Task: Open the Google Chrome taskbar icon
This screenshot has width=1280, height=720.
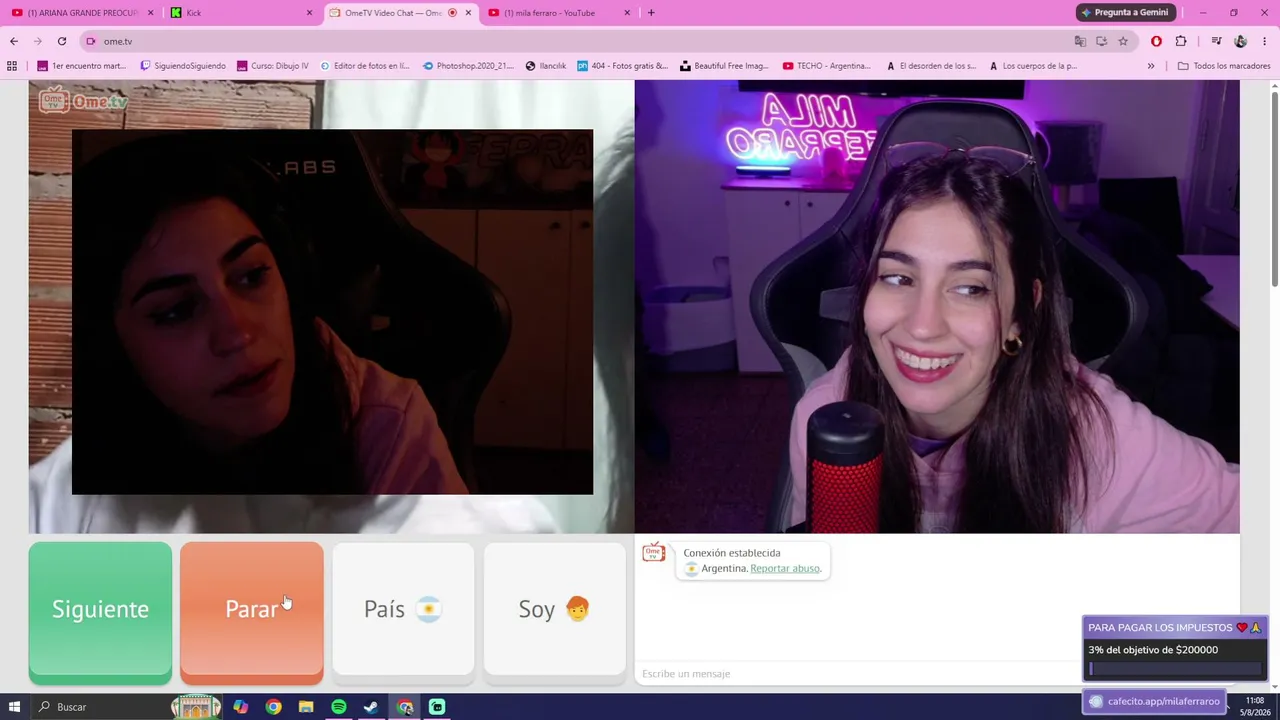Action: tap(273, 707)
